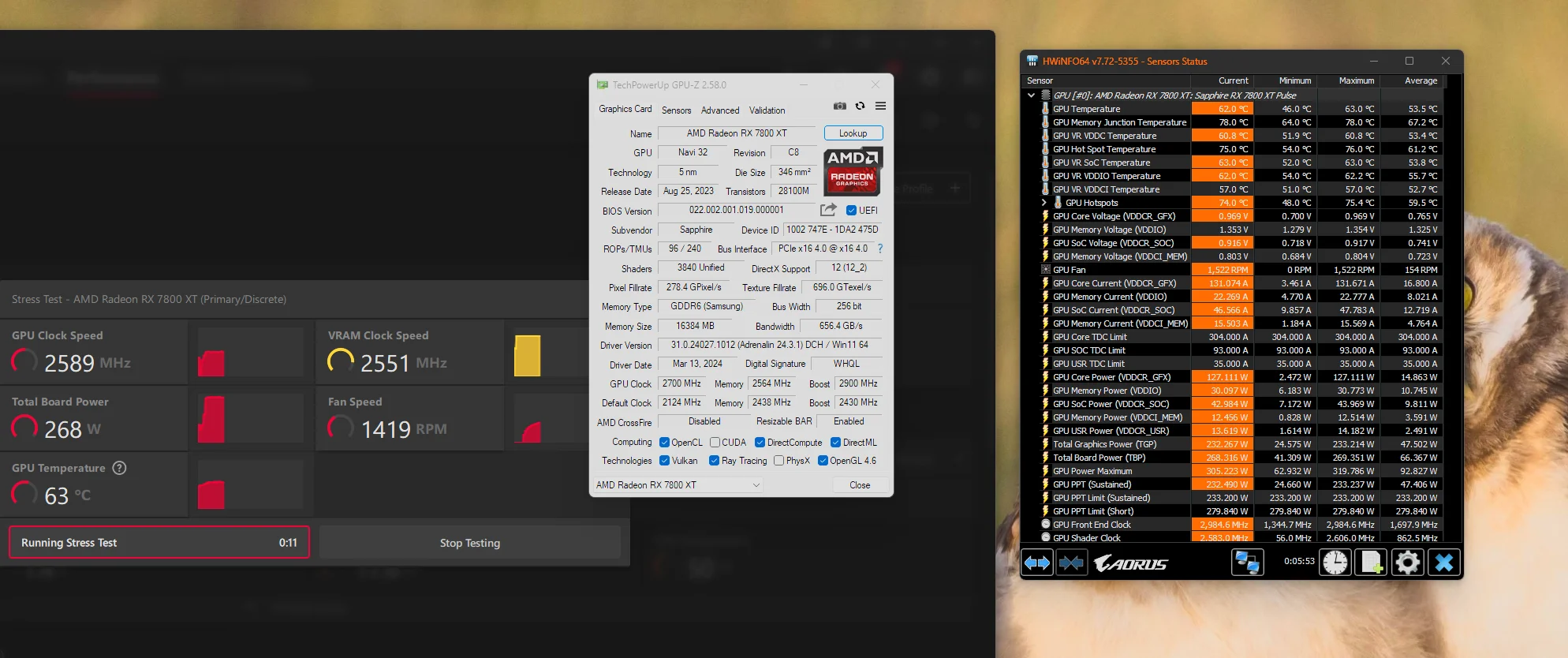The image size is (1568, 658).
Task: Click the GPU-Z refresh icon
Action: point(861,106)
